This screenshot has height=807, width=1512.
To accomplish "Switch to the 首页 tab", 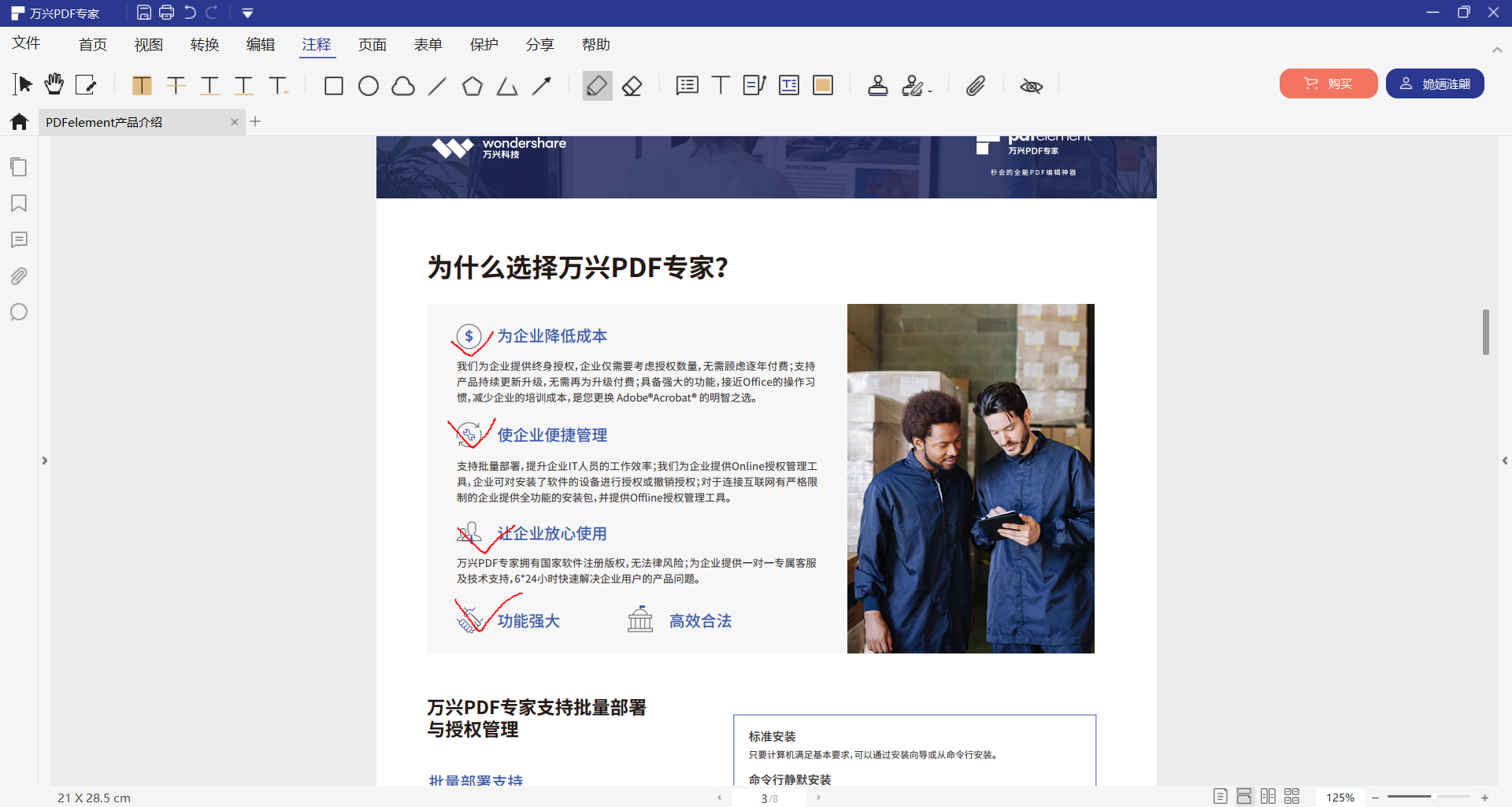I will click(93, 45).
